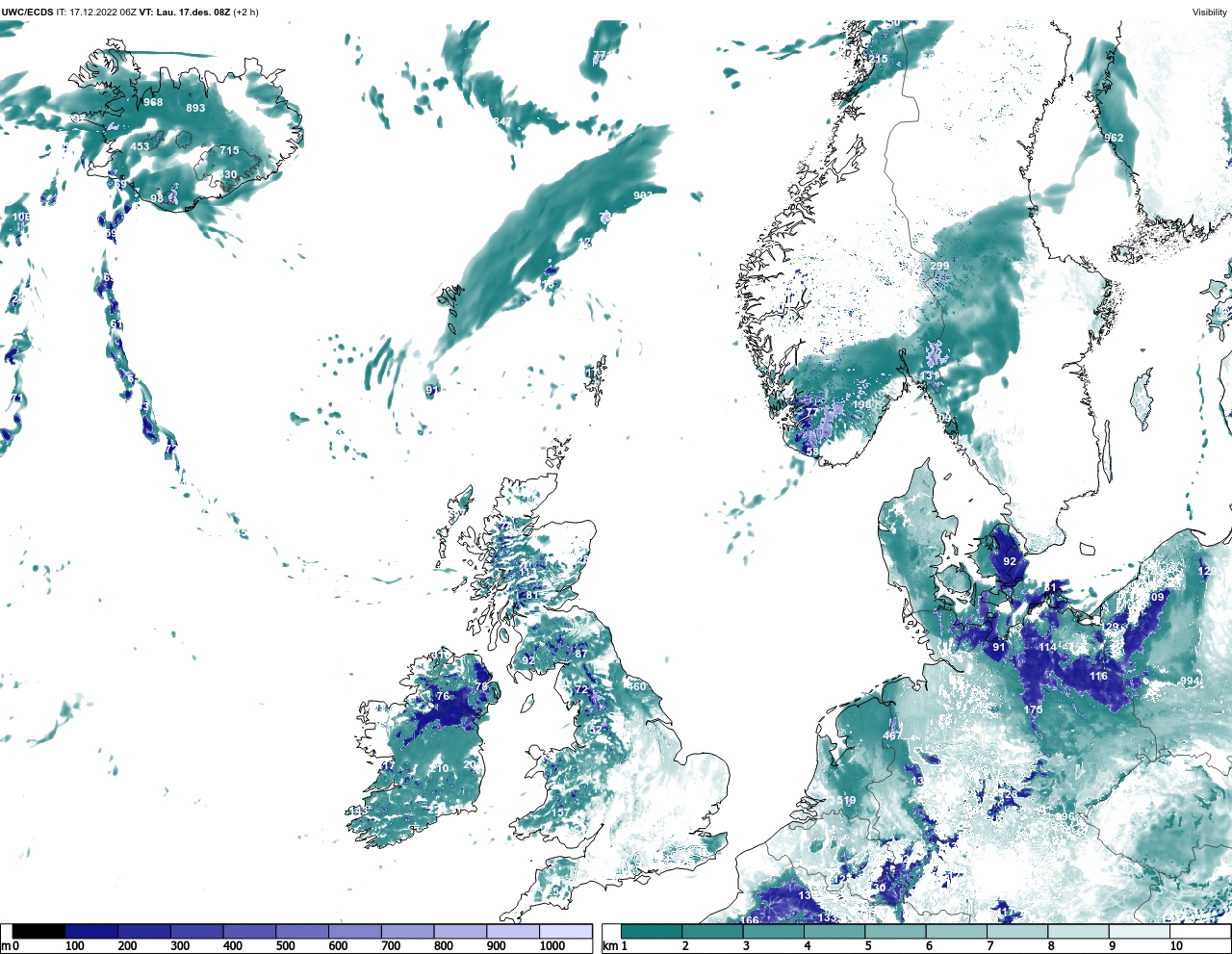Click the '(+2 h)' forecast offset text
This screenshot has height=954, width=1232.
point(245,13)
